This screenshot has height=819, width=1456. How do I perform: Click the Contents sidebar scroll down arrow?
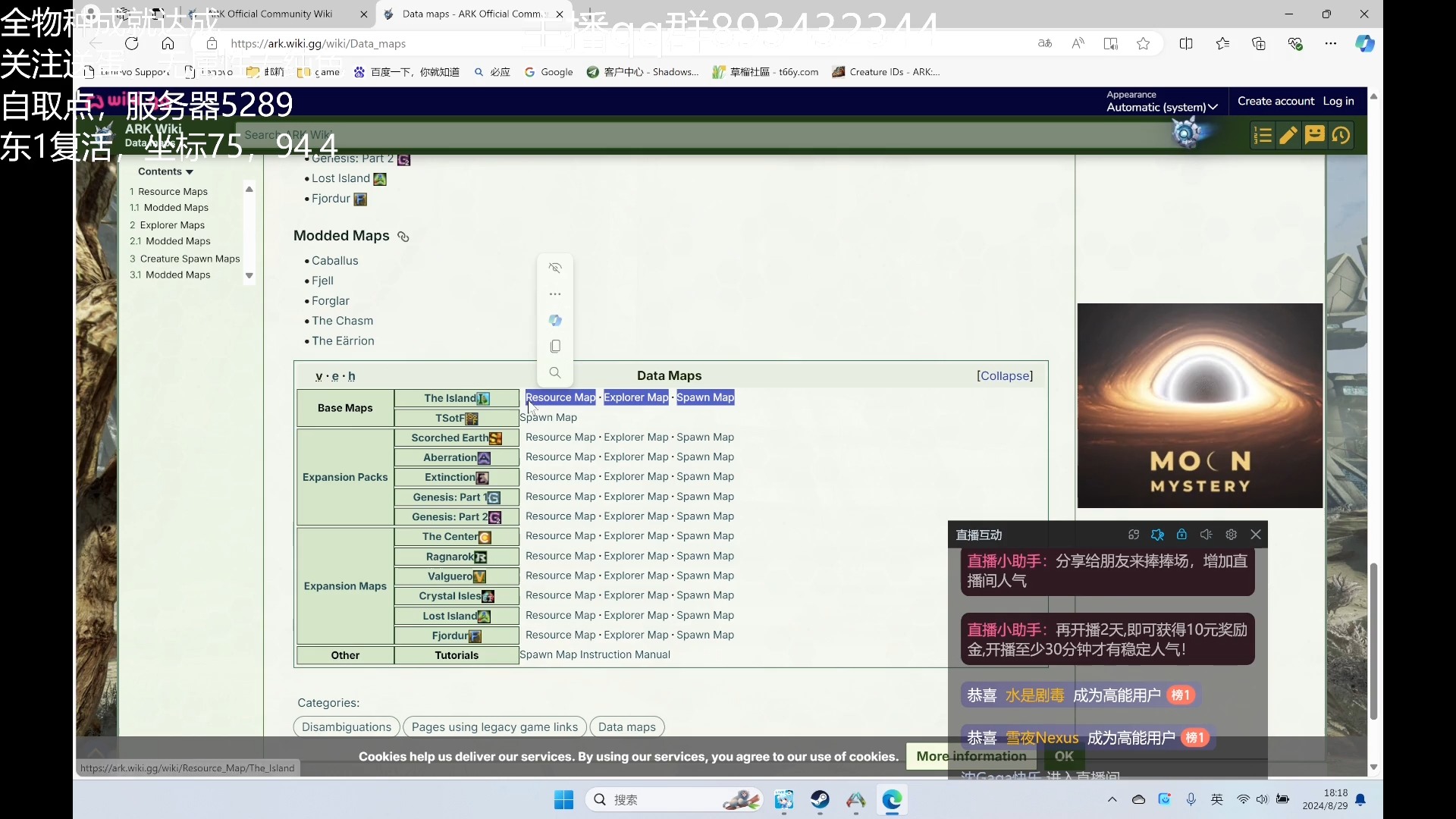pyautogui.click(x=249, y=276)
